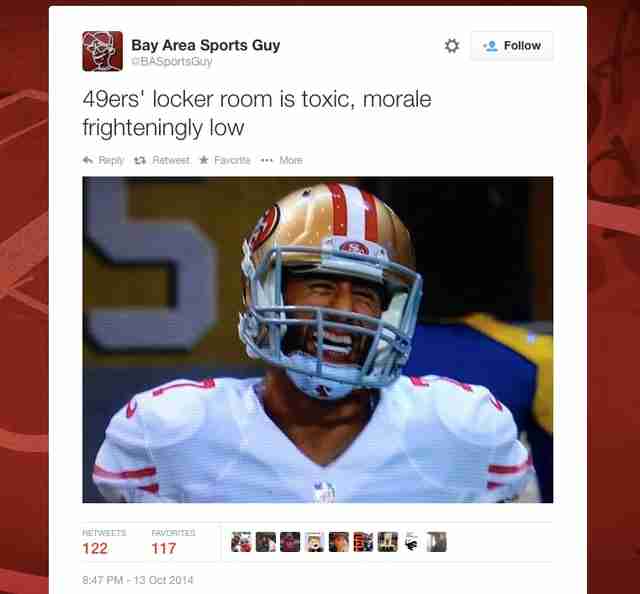Open Bay Area Sports Guy profile avatar
The width and height of the screenshot is (640, 594).
(x=102, y=51)
